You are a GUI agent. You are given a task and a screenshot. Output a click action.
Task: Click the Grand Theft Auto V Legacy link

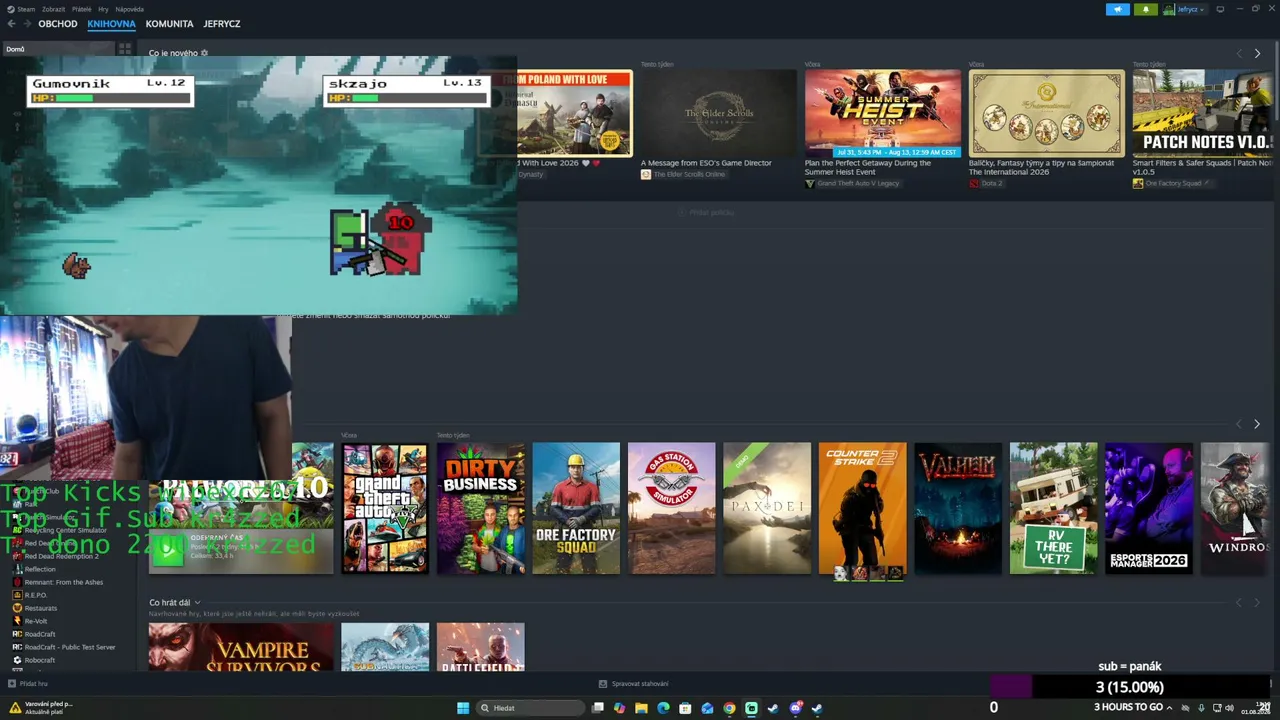(859, 184)
